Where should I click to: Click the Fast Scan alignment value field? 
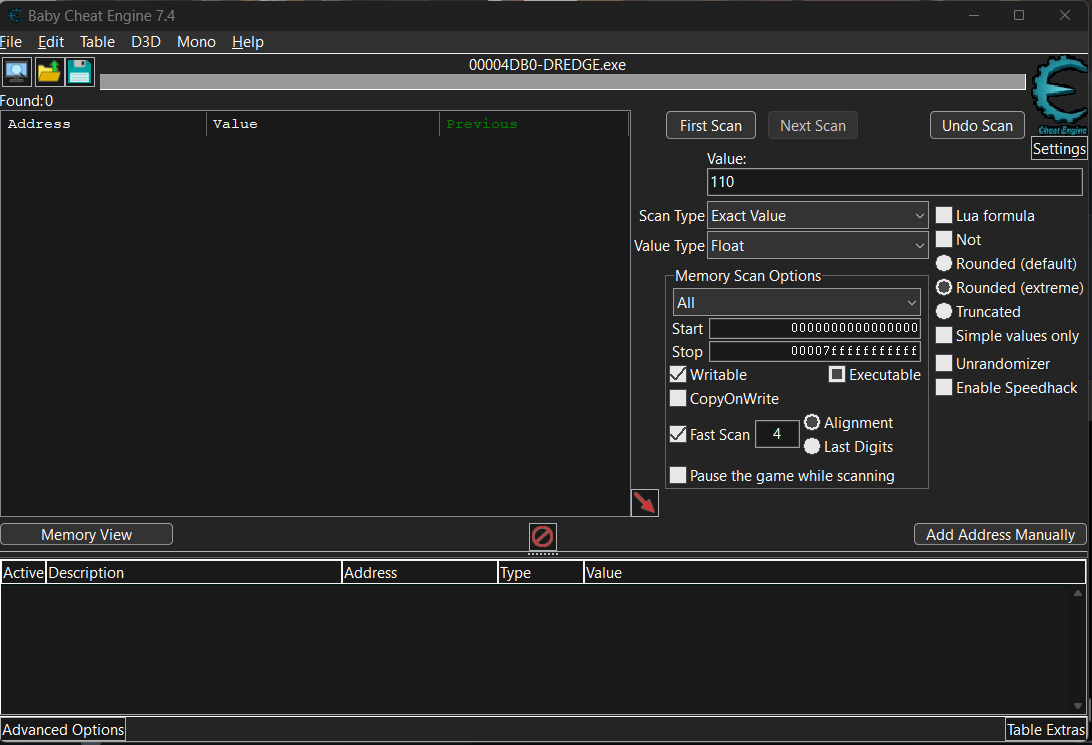click(x=777, y=434)
